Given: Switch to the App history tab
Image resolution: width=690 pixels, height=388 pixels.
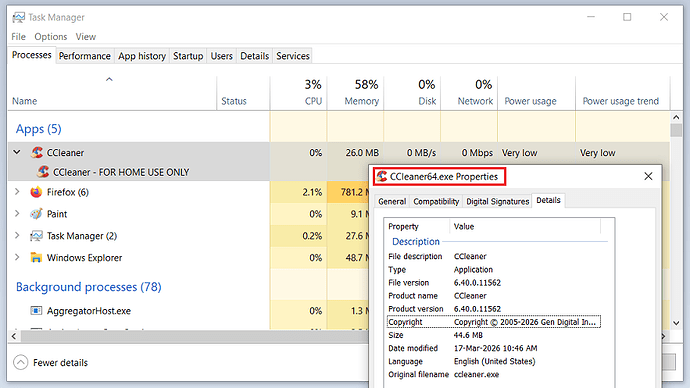Looking at the screenshot, I should 142,56.
